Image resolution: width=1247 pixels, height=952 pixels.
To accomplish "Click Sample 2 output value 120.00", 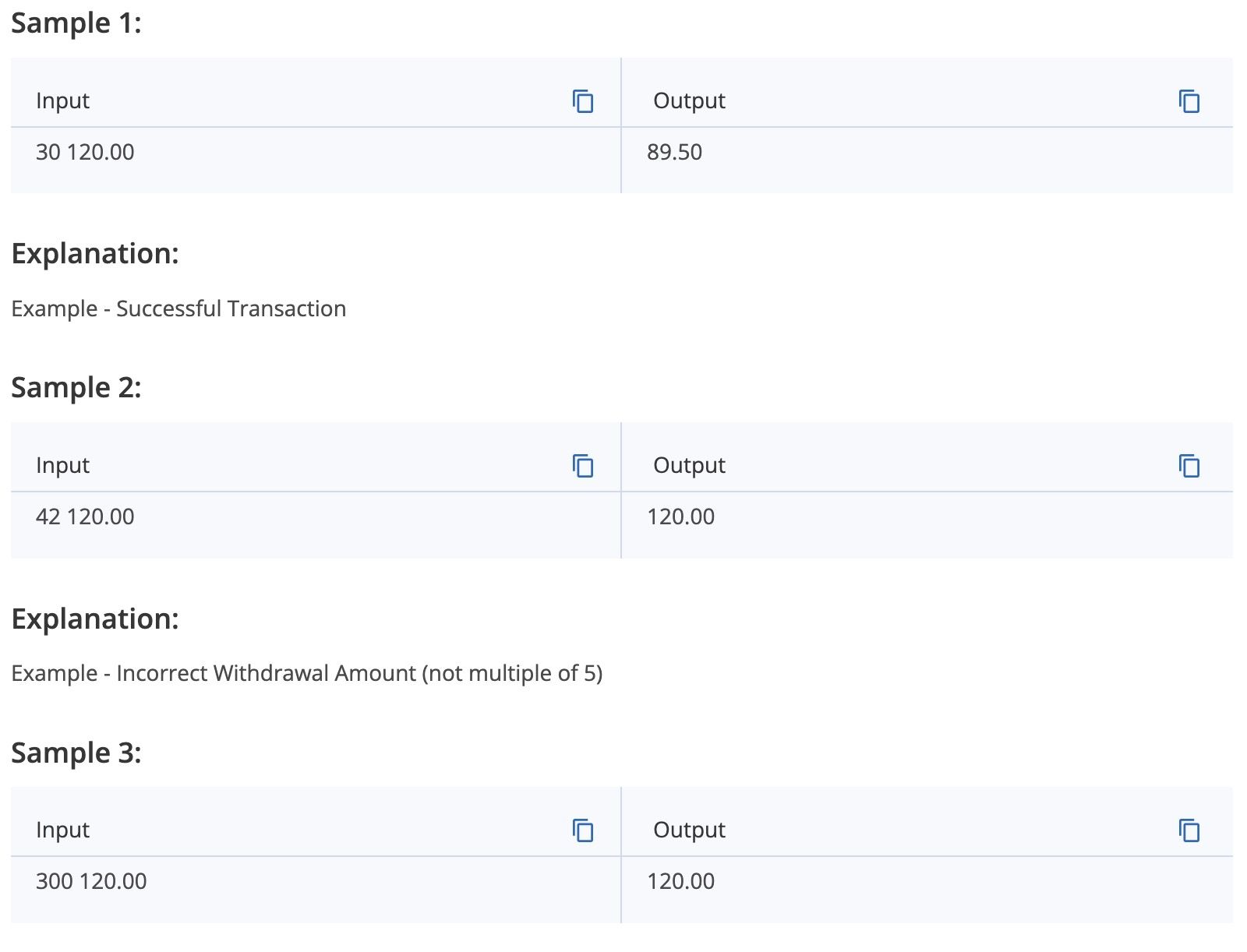I will (x=680, y=517).
